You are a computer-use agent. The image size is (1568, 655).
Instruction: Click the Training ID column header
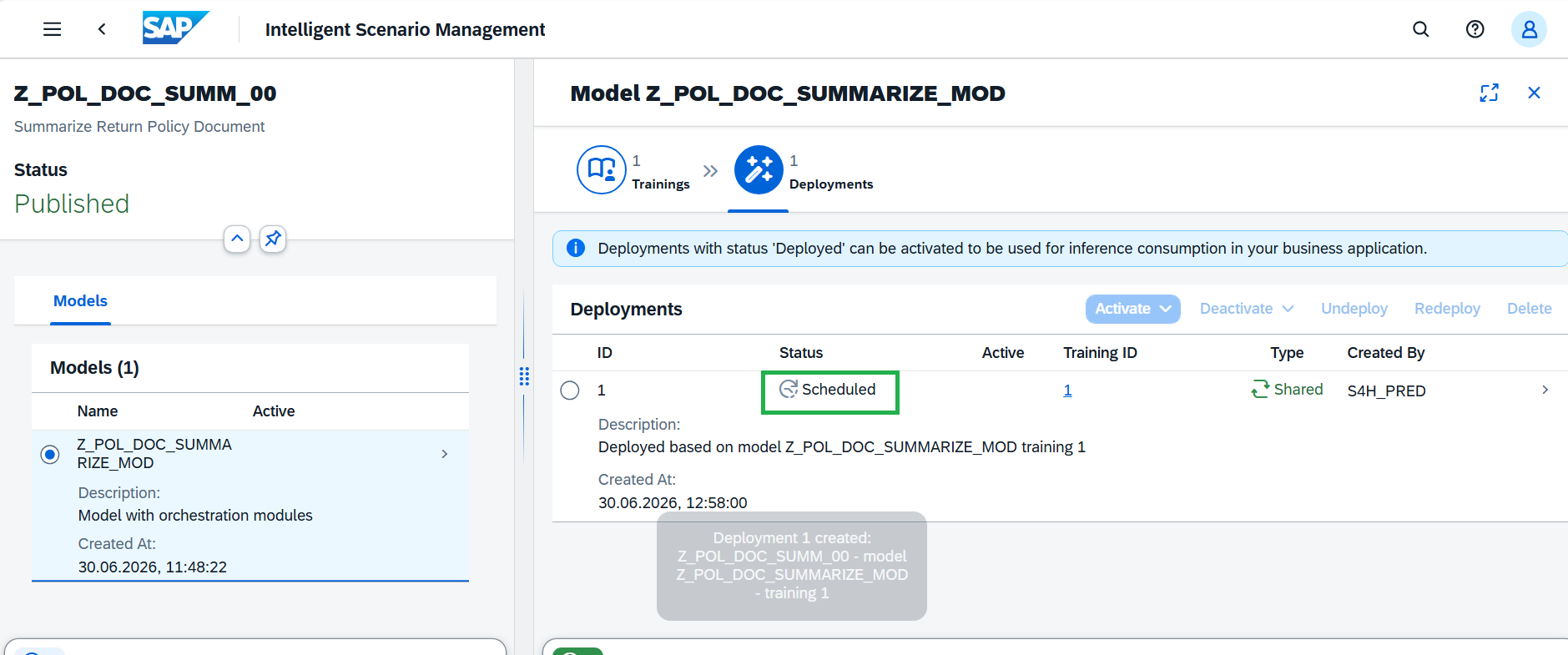pyautogui.click(x=1100, y=353)
